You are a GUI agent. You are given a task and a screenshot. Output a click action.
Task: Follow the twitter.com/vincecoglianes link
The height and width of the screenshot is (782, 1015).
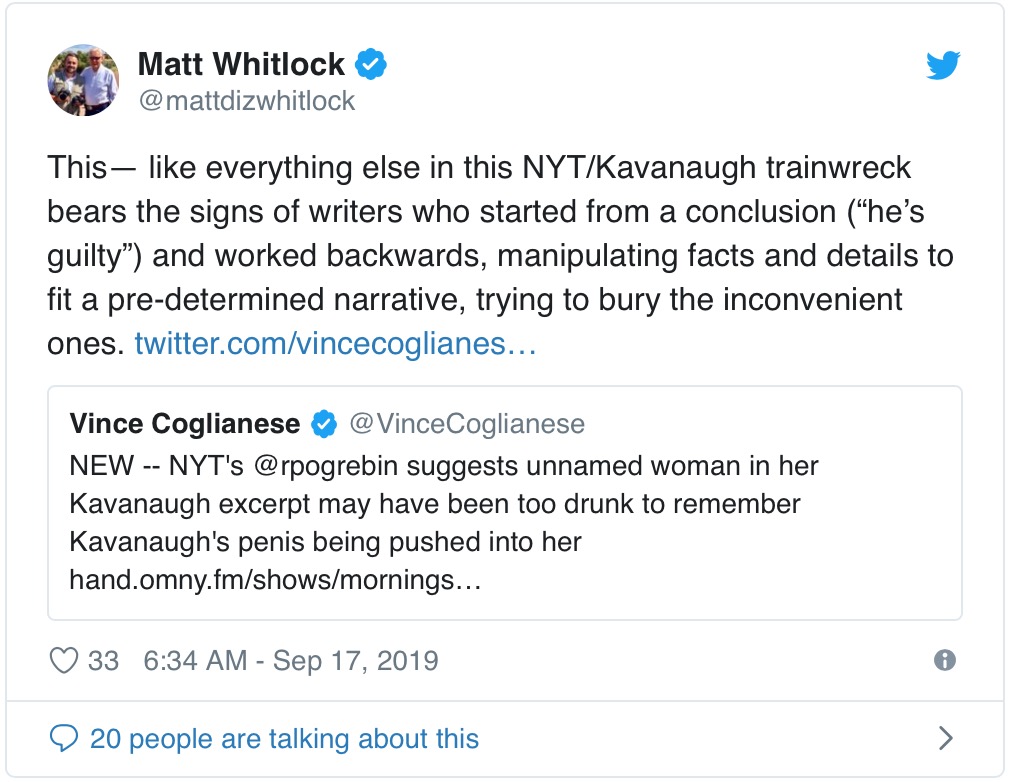[x=336, y=345]
